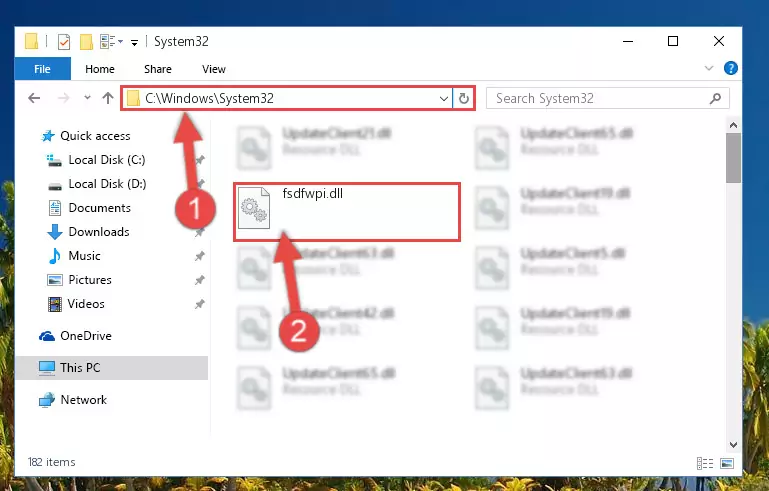Close the System32 window
Viewport: 769px width, 491px height.
pos(718,42)
